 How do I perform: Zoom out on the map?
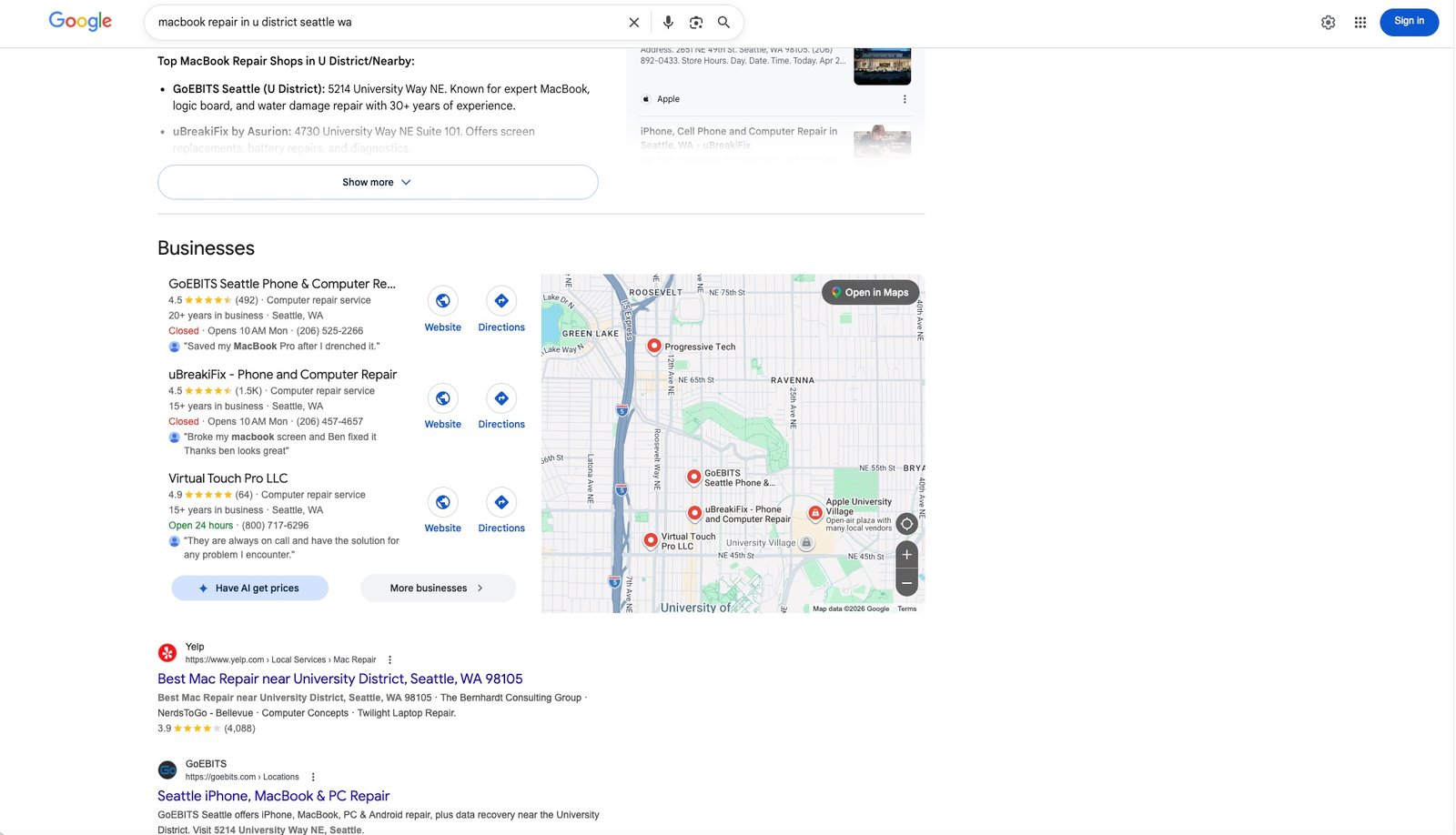point(906,583)
